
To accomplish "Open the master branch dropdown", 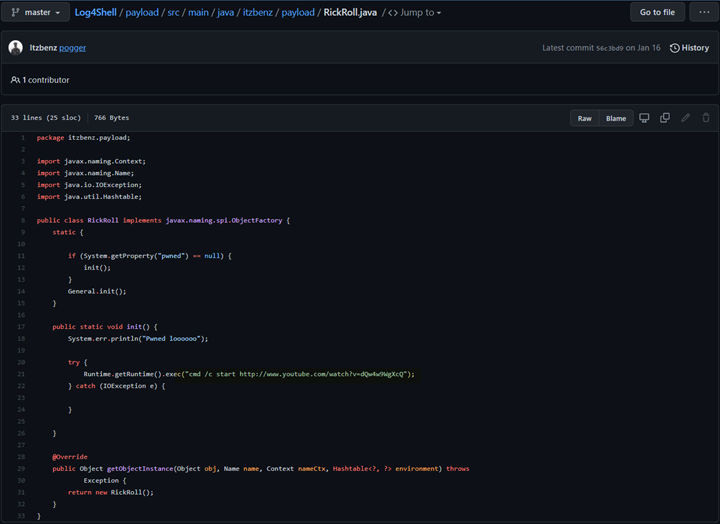I will [35, 12].
